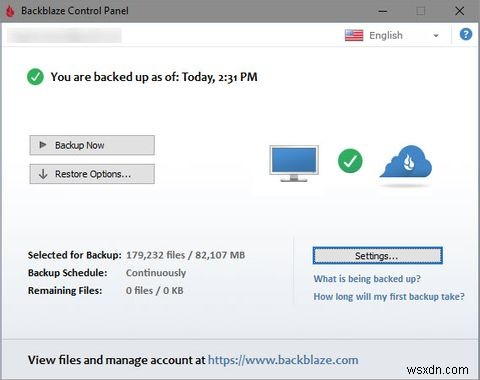Viewport: 480px width, 380px height.
Task: Click the green backed-up status checkmark
Action: (x=35, y=77)
